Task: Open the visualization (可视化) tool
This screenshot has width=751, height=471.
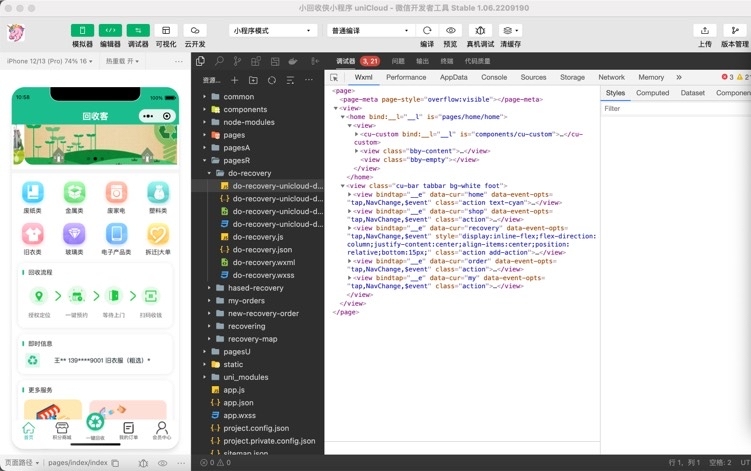Action: click(166, 31)
